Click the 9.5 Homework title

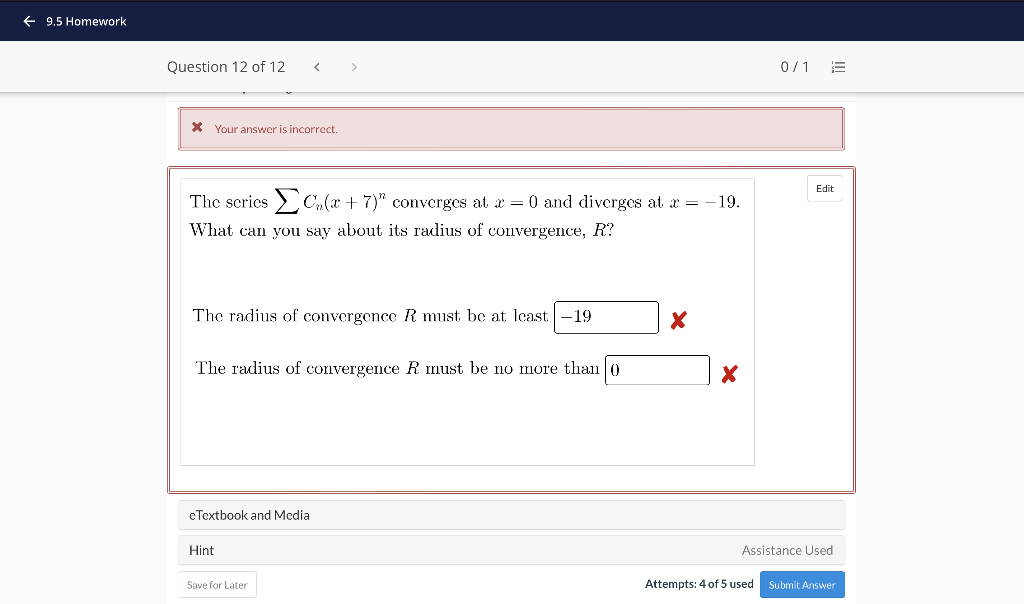(86, 21)
